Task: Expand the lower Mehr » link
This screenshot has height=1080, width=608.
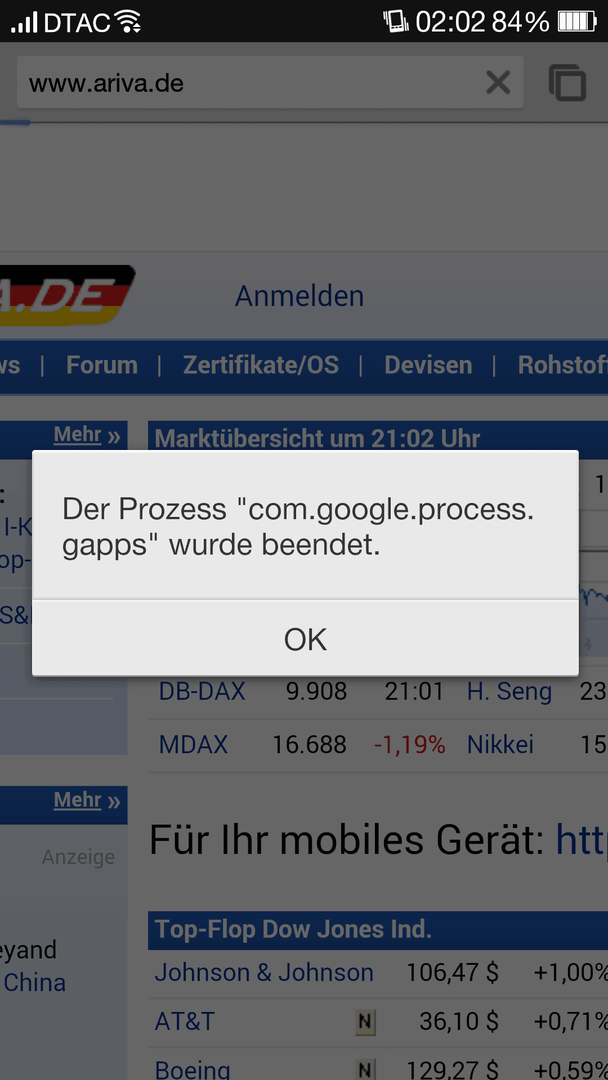Action: pos(87,800)
